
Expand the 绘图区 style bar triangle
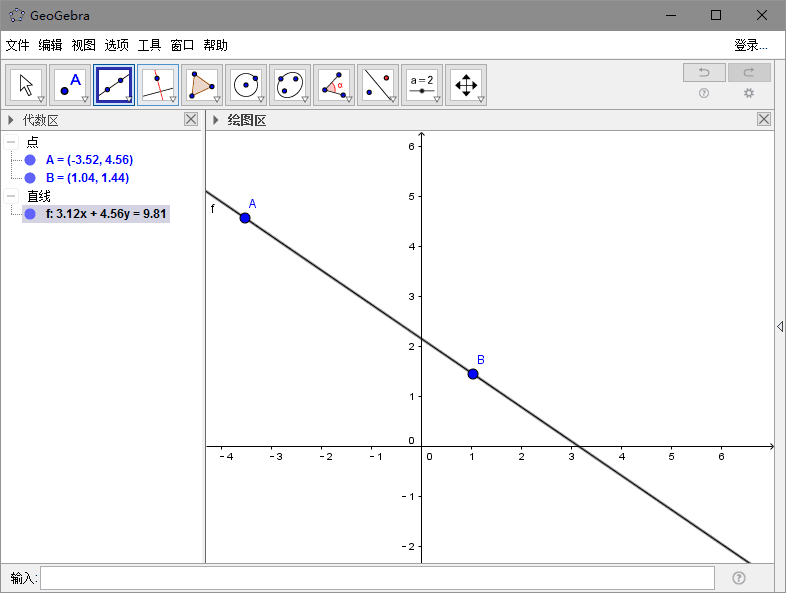click(x=215, y=120)
